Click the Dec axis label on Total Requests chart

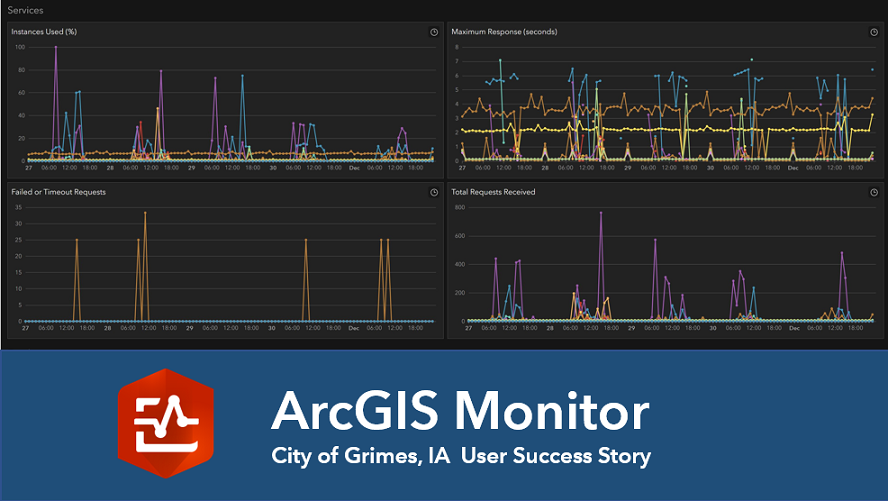[795, 328]
